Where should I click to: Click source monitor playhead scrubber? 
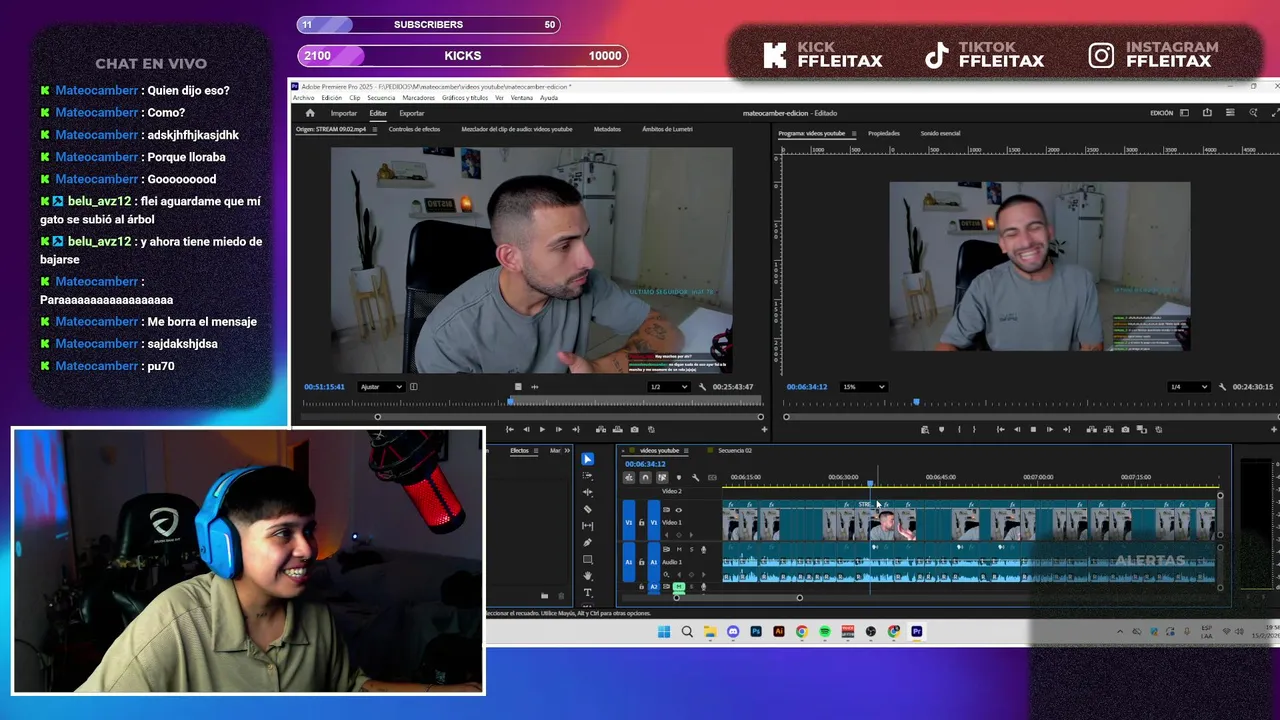(x=511, y=401)
